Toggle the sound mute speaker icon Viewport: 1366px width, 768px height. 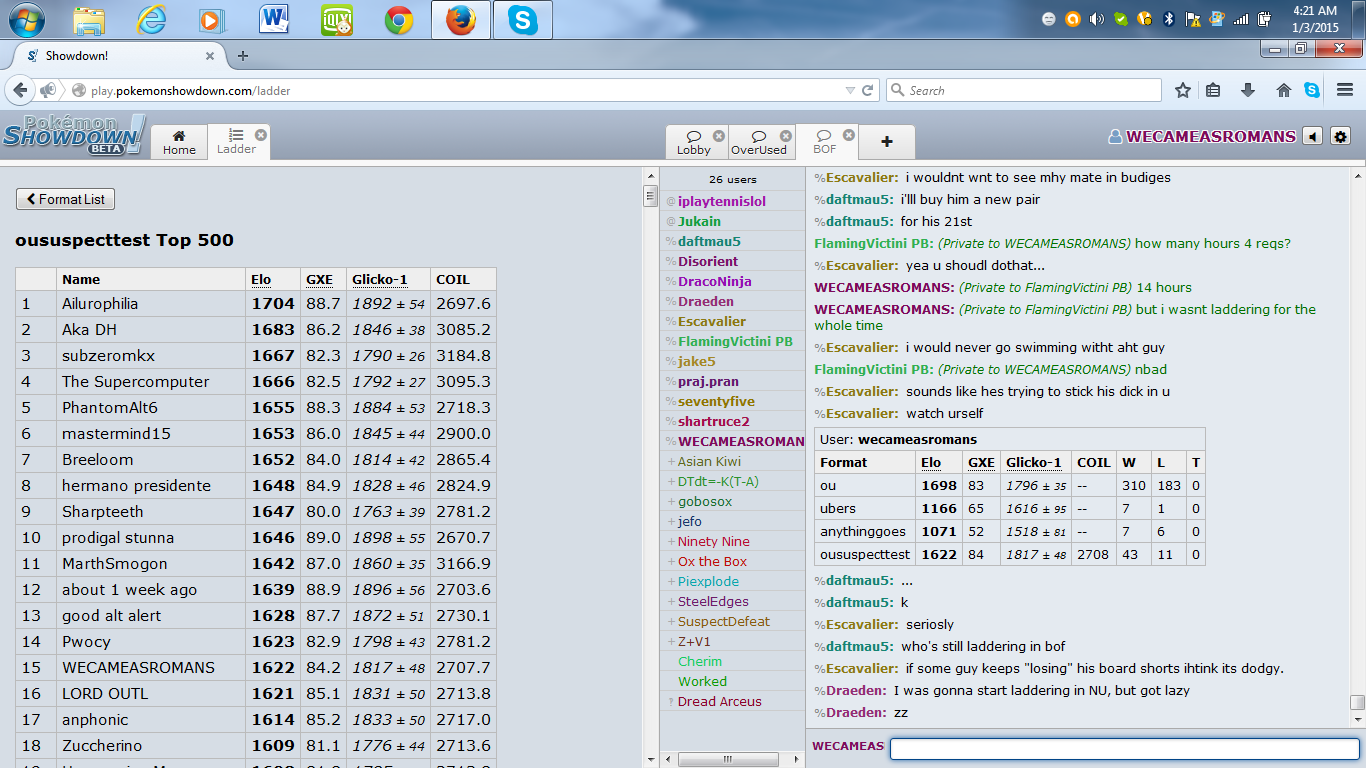tap(1314, 137)
